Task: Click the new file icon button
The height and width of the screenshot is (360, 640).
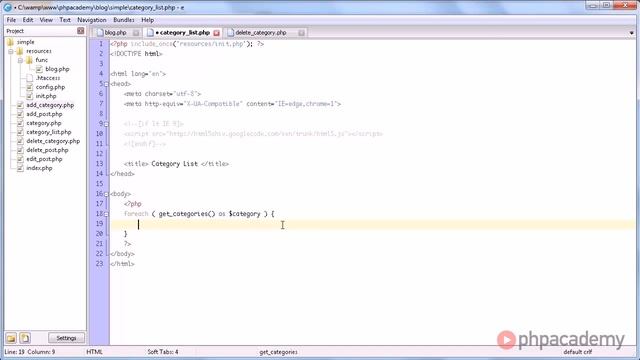Action: click(x=25, y=338)
